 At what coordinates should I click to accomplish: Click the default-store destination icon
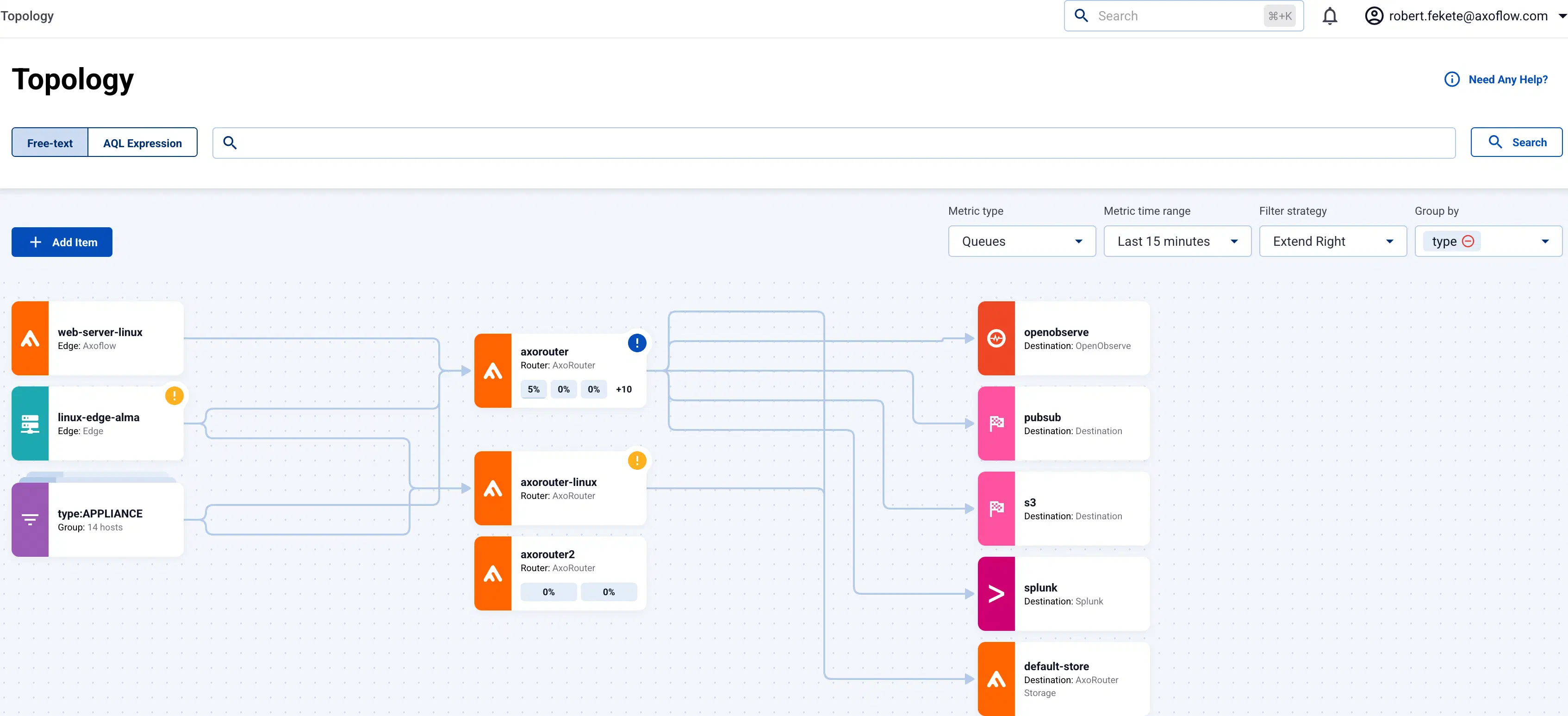pos(996,679)
